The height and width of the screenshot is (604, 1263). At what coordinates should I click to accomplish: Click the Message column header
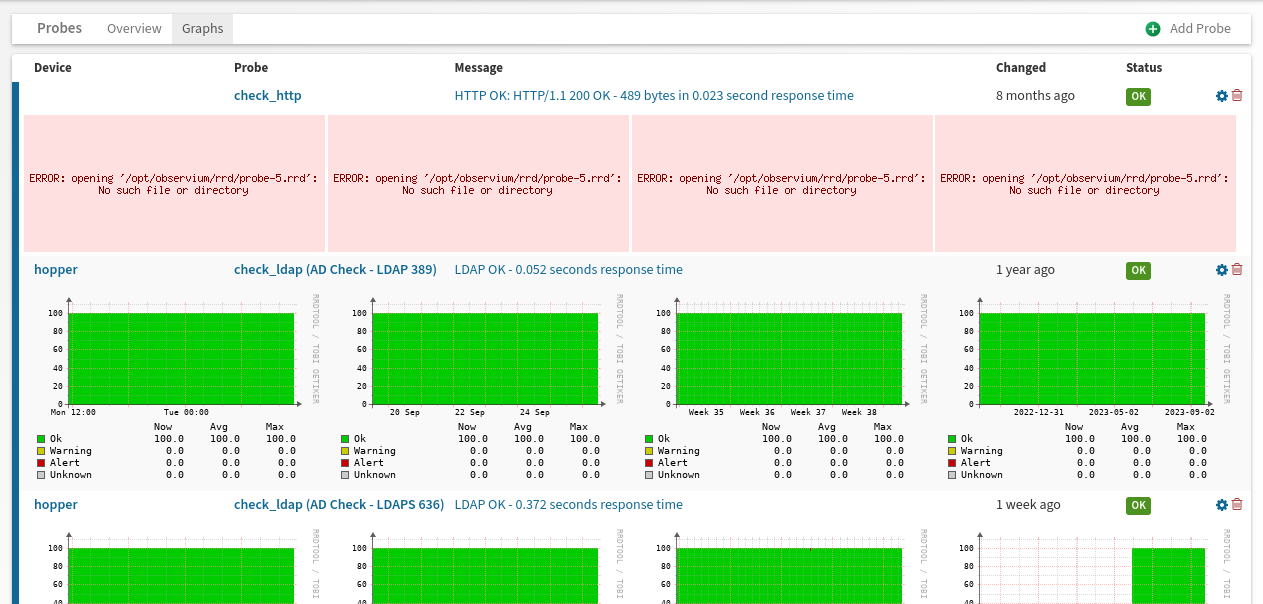tap(479, 68)
